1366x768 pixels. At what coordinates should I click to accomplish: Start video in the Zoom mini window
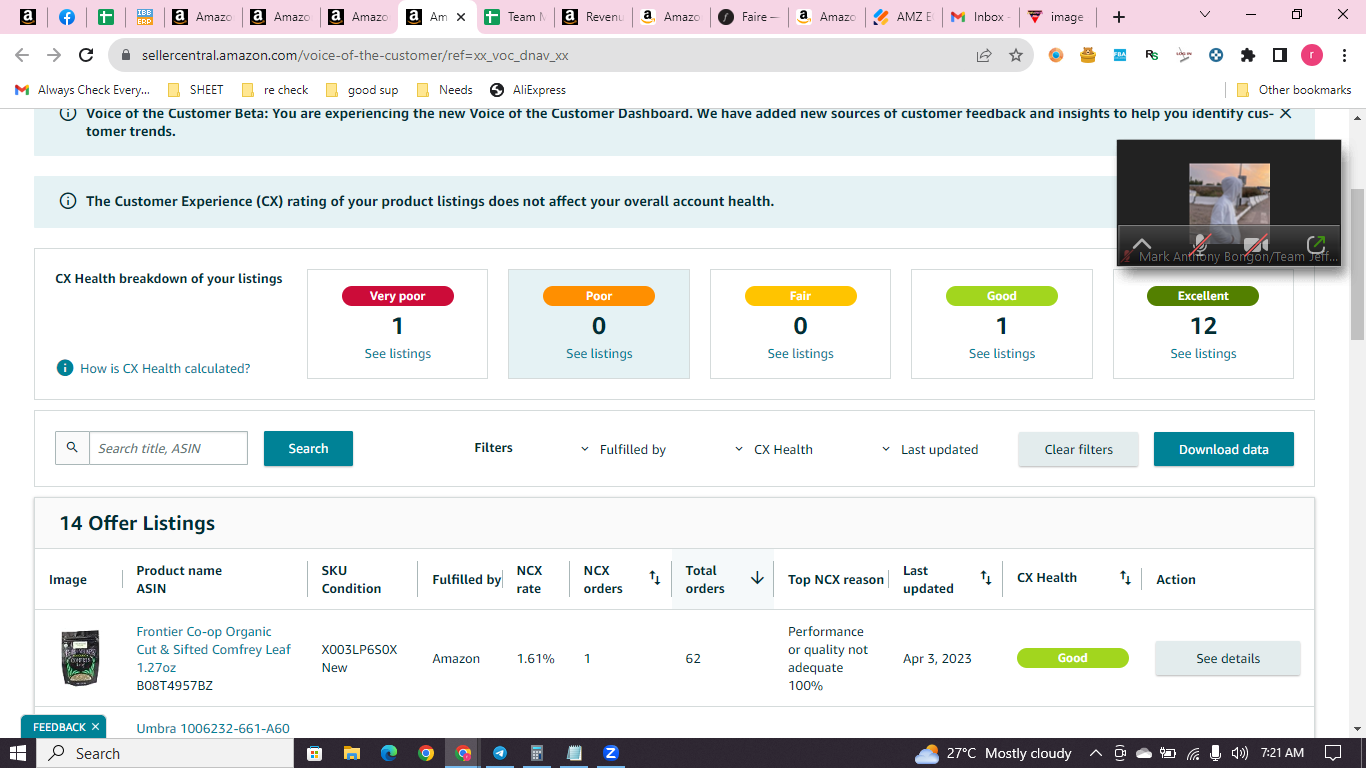click(x=1255, y=245)
